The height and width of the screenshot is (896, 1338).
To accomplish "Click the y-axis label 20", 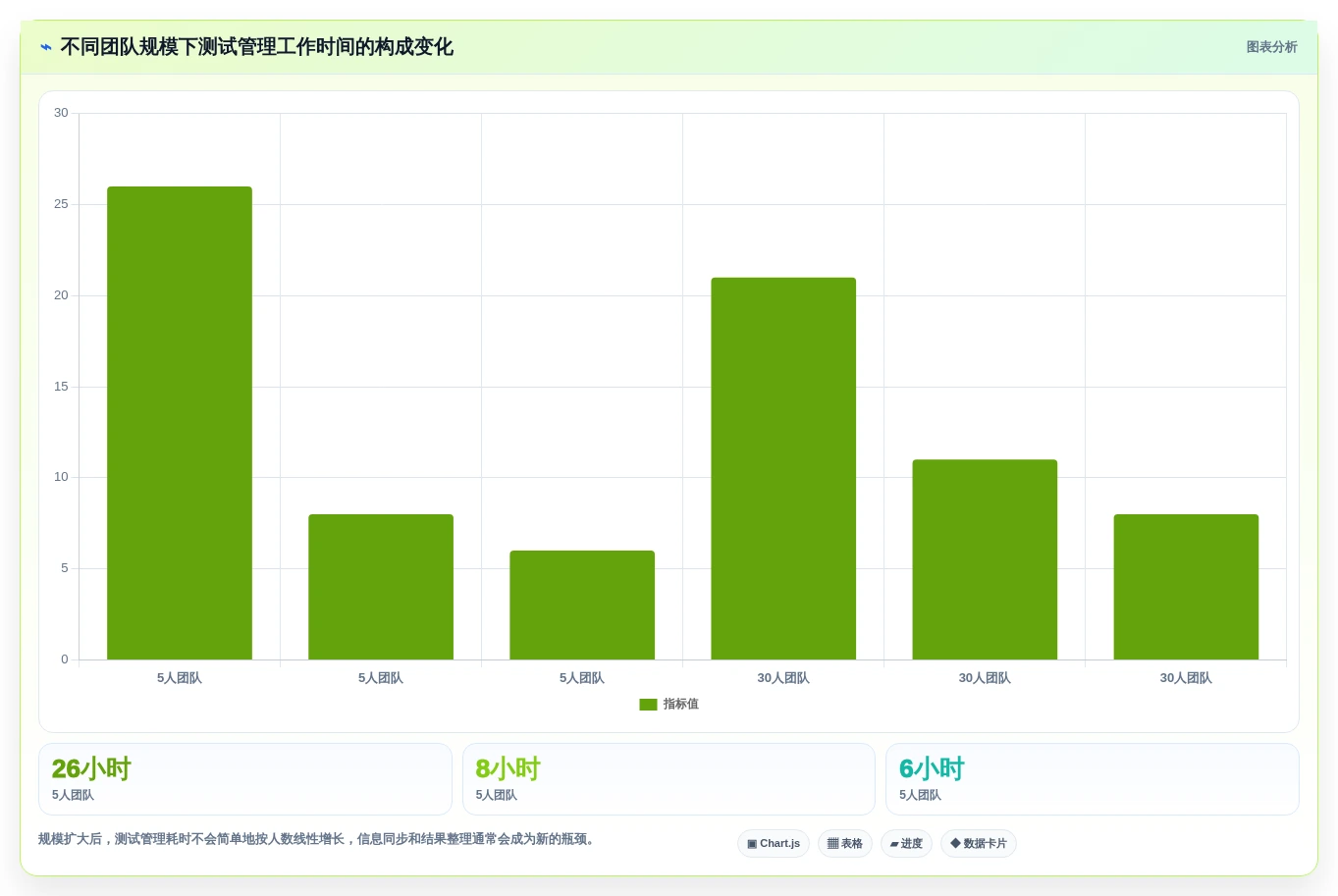I will 61,295.
